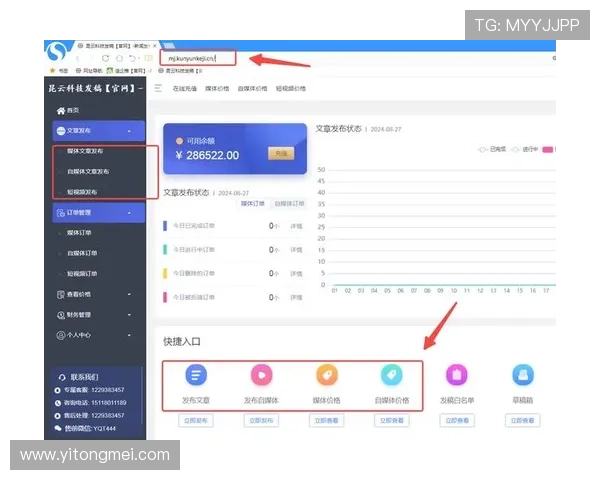Click the purple 发稿白名单 icon
Screen dimensions: 600x480
tap(455, 375)
